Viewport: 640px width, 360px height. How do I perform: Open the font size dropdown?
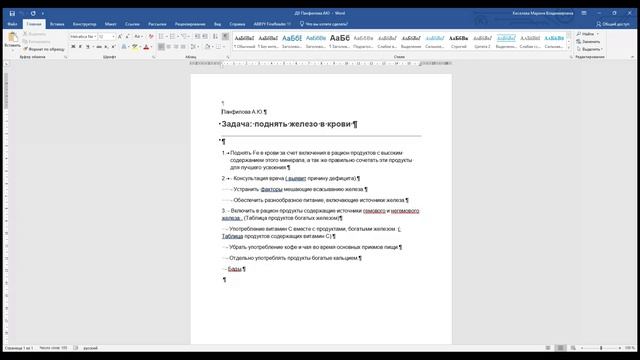tap(113, 37)
